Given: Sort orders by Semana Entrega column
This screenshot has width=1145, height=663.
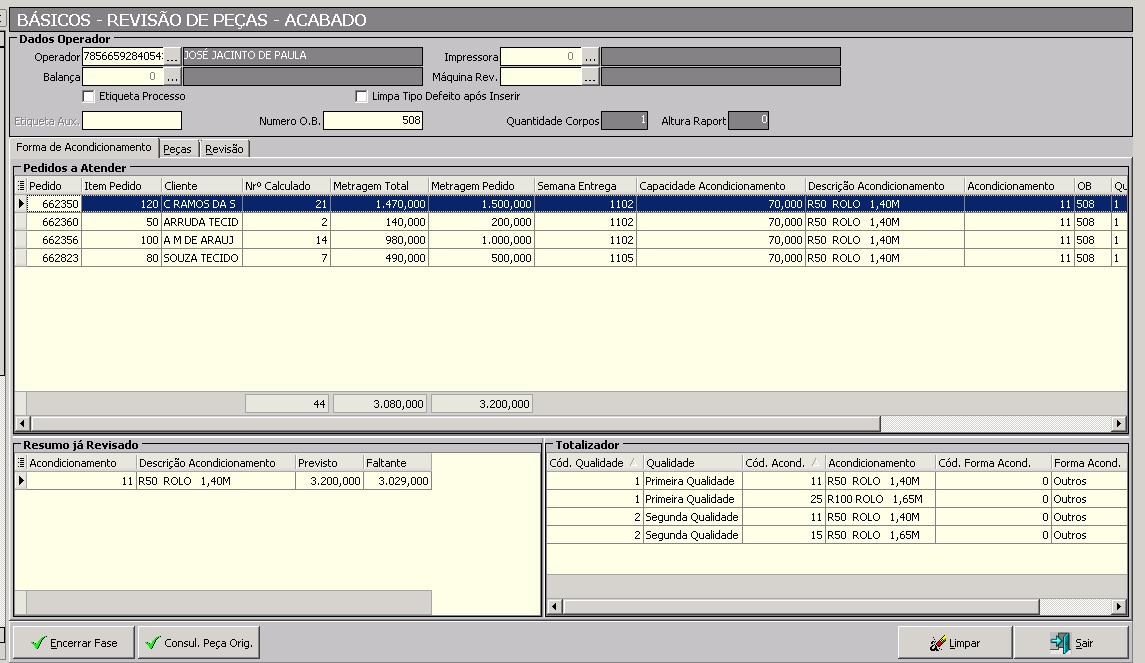Looking at the screenshot, I should (x=585, y=186).
